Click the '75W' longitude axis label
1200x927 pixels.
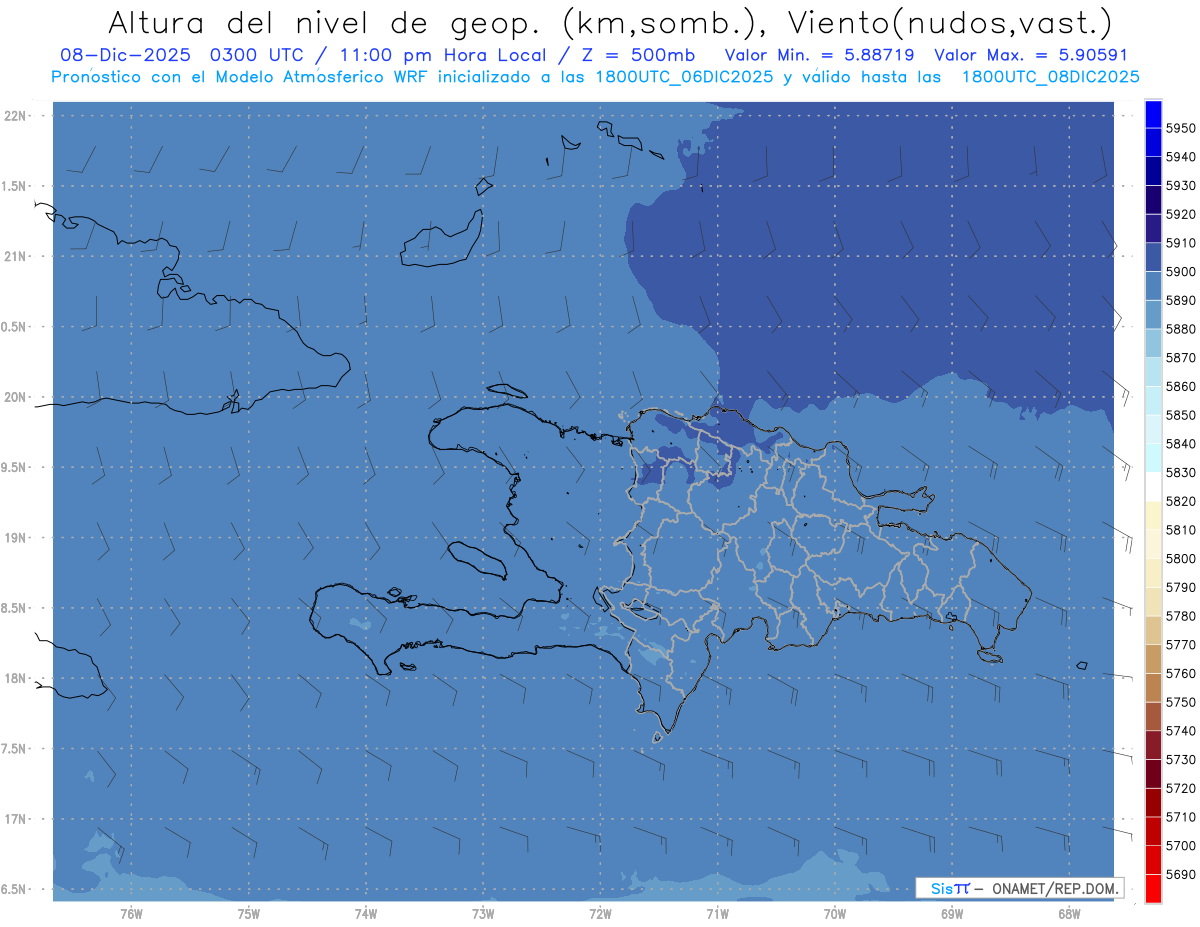(249, 914)
